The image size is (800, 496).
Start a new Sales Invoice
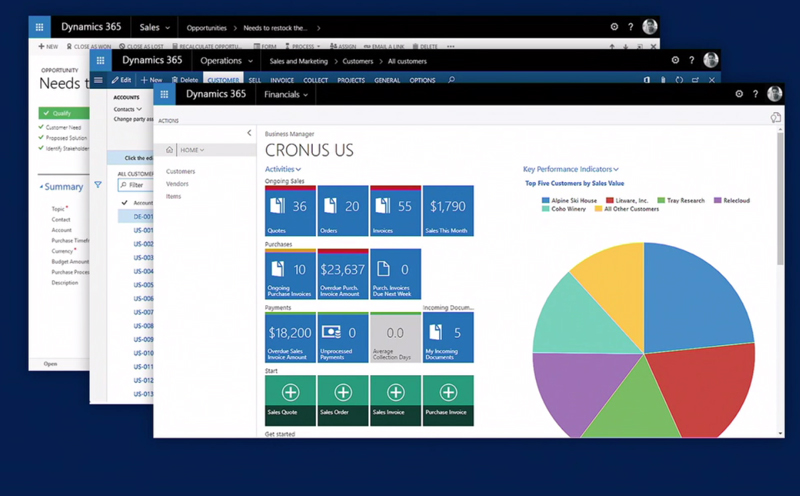click(x=395, y=401)
